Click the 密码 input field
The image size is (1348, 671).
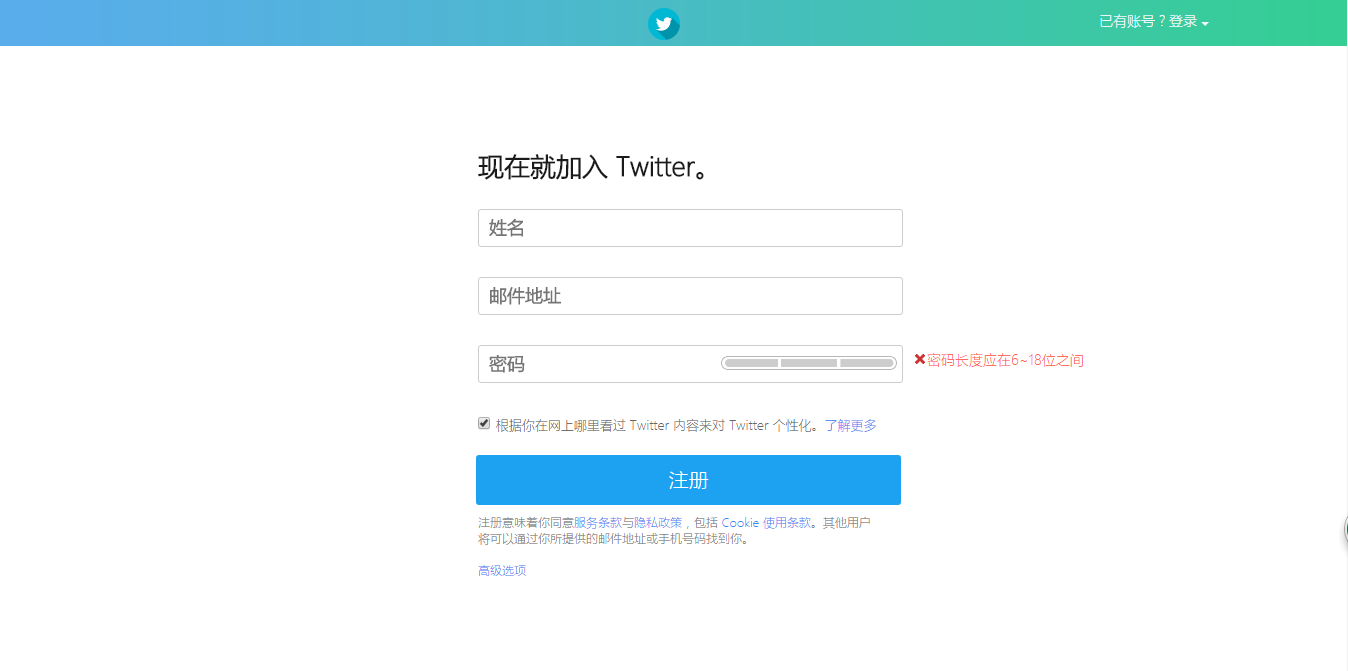(690, 364)
